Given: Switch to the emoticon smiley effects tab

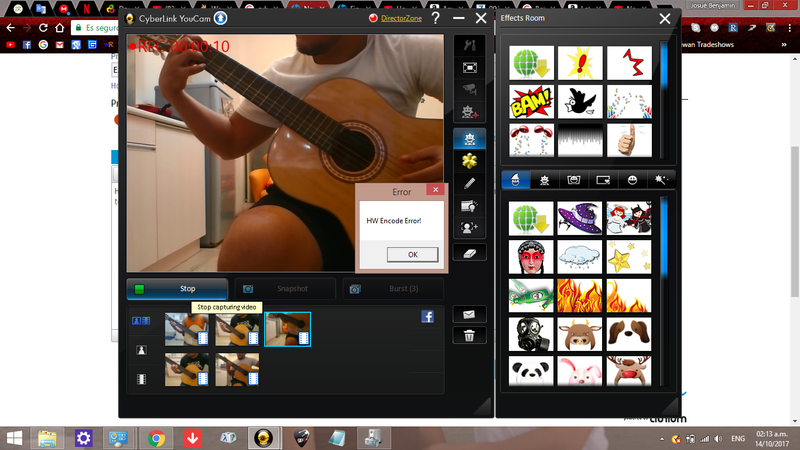Looking at the screenshot, I should (x=633, y=180).
